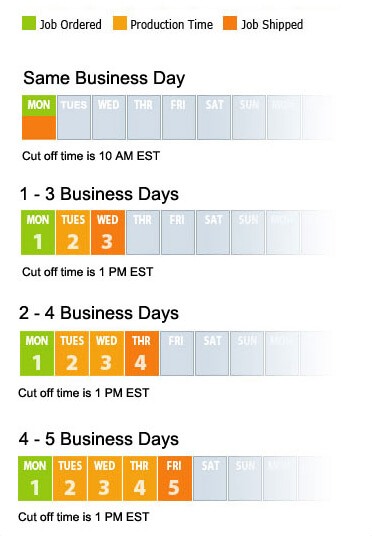Image resolution: width=372 pixels, height=537 pixels.
Task: Click the 4 - 5 Business Days heading
Action: 99,439
